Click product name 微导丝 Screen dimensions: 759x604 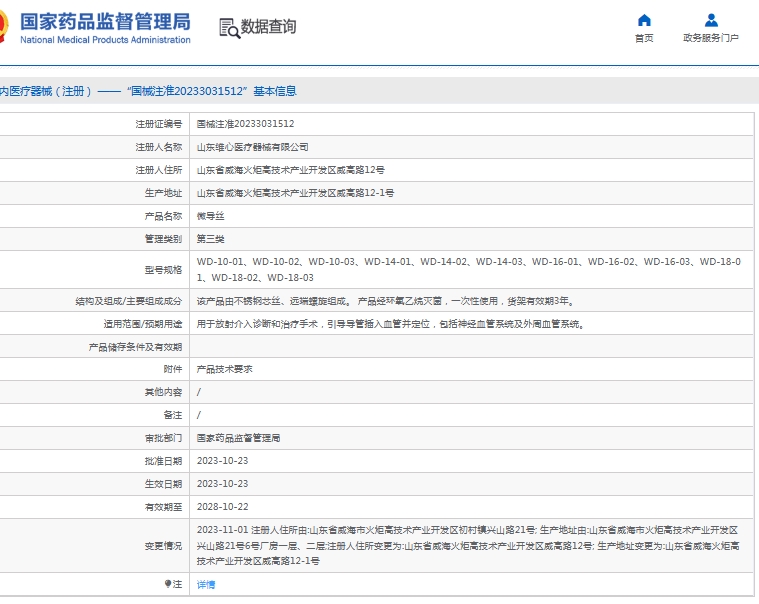tap(211, 216)
